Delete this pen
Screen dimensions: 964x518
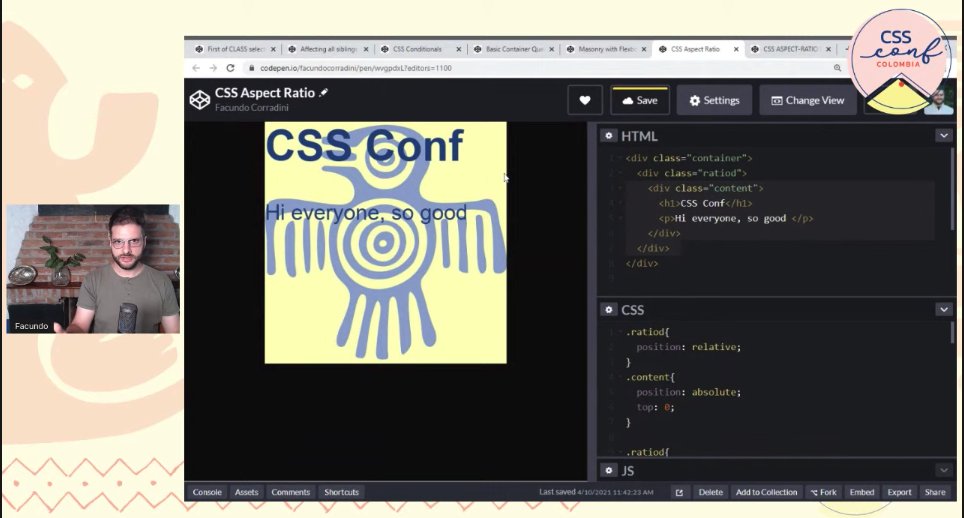(x=711, y=492)
